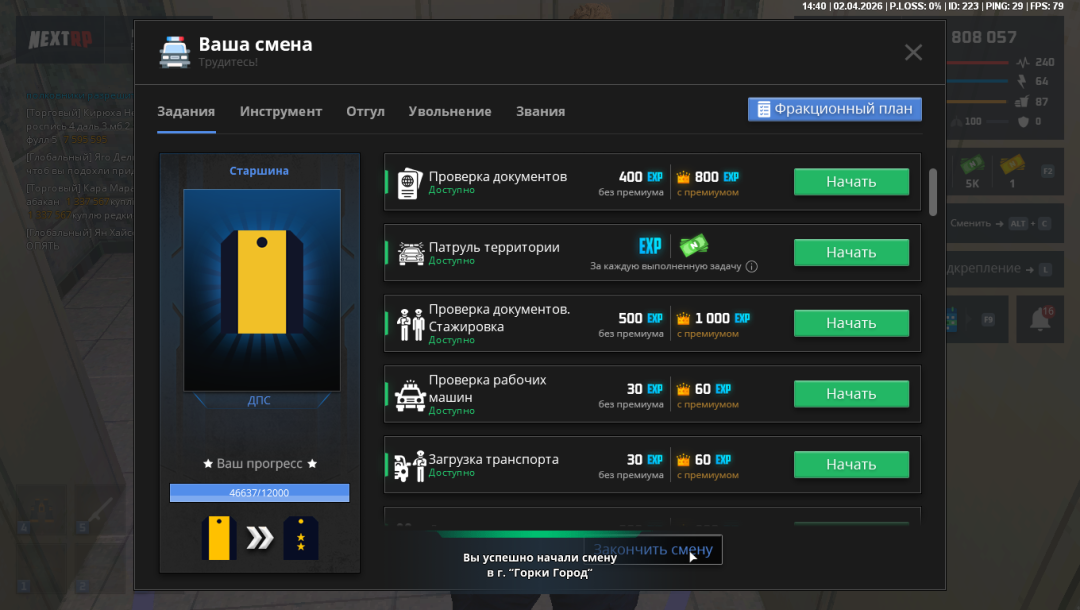This screenshot has height=610, width=1080.
Task: Open the Фракционный план
Action: pos(834,109)
